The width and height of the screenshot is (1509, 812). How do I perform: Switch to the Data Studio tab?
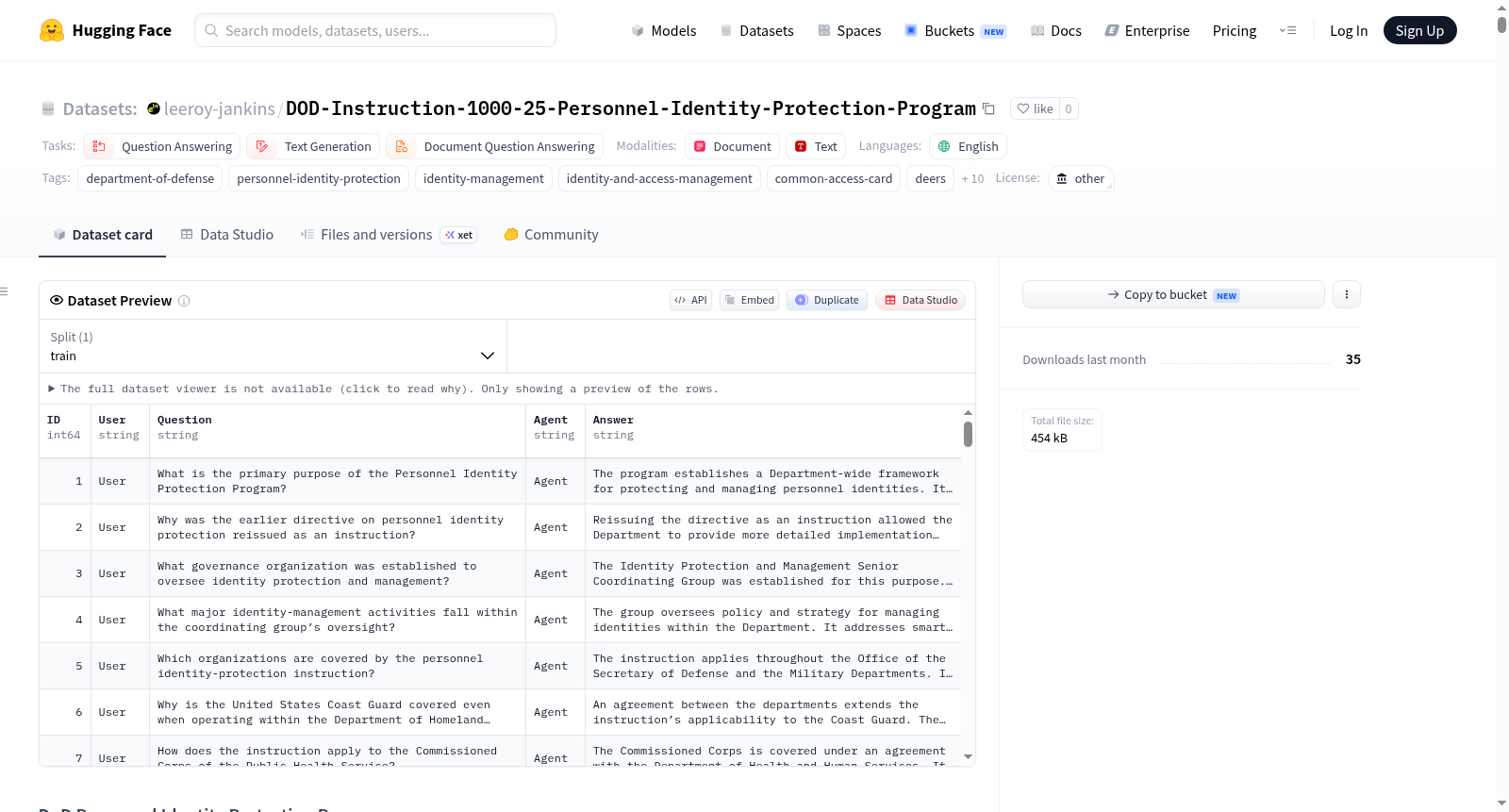[227, 235]
